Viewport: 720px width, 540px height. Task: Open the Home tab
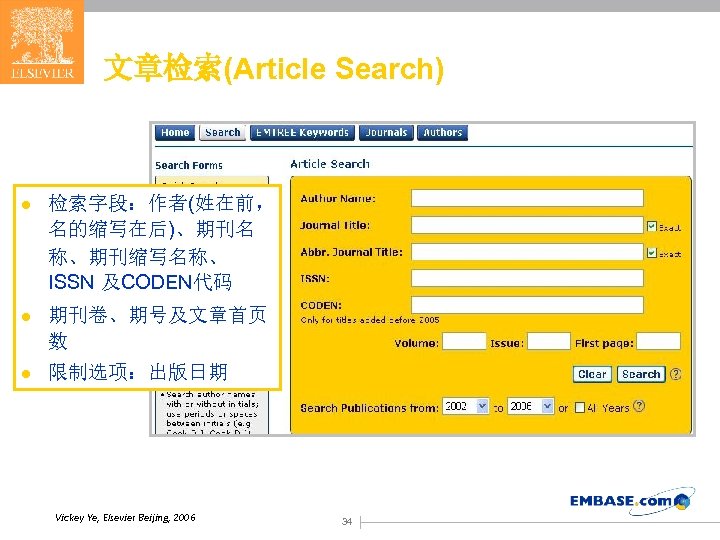tap(175, 133)
